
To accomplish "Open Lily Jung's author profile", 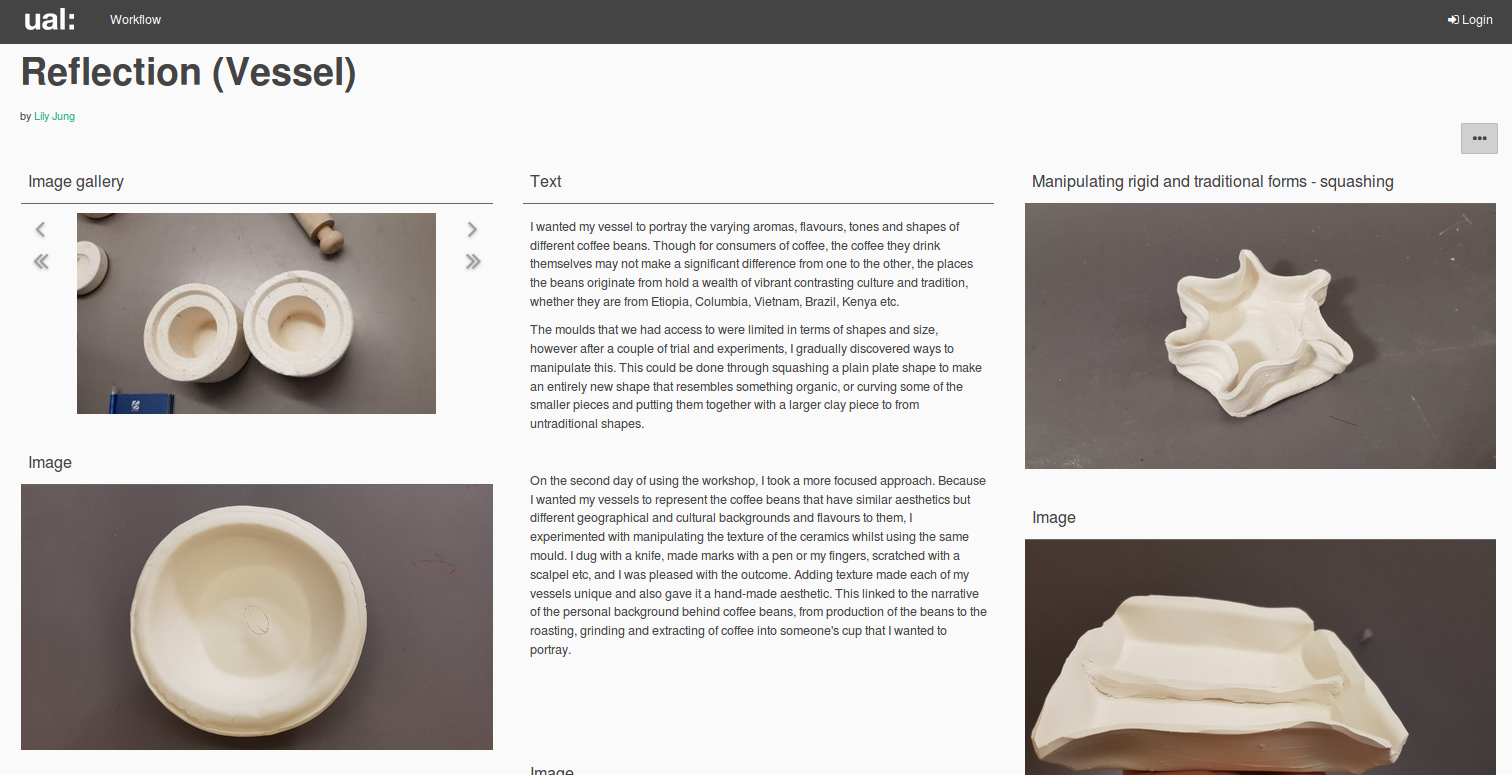I will (x=54, y=116).
